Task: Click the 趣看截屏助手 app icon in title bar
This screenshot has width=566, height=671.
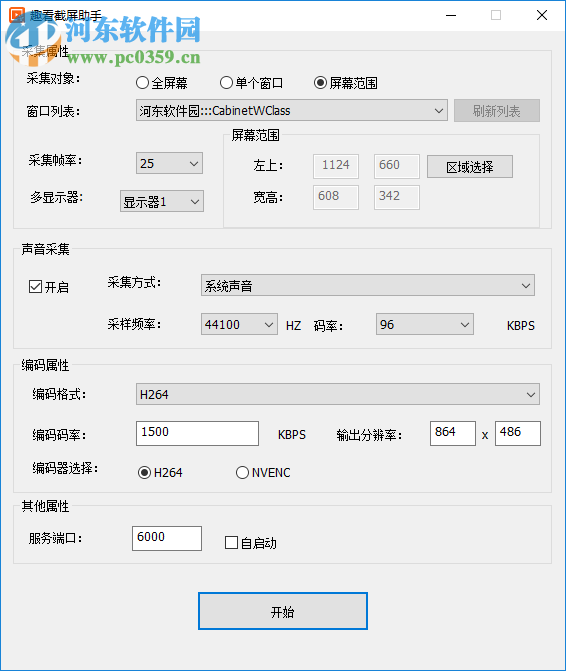Action: pyautogui.click(x=17, y=15)
